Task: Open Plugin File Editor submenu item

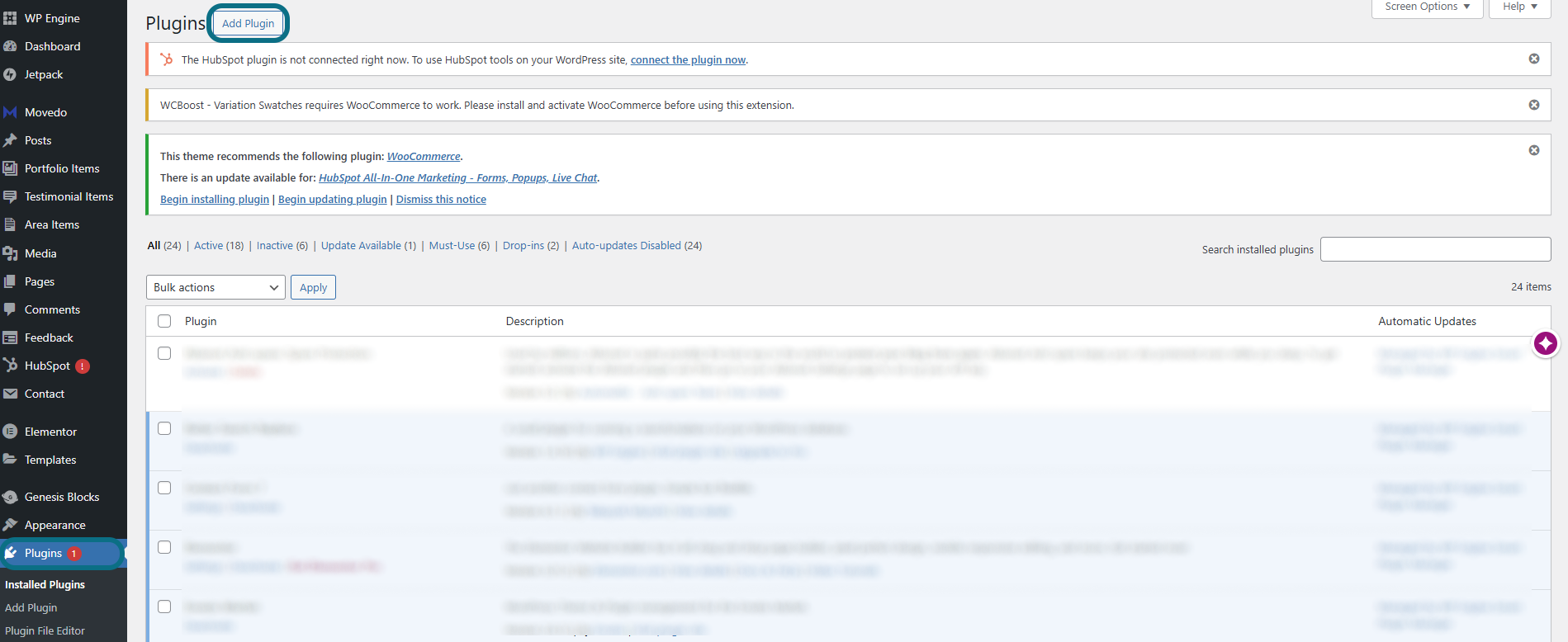Action: point(45,630)
